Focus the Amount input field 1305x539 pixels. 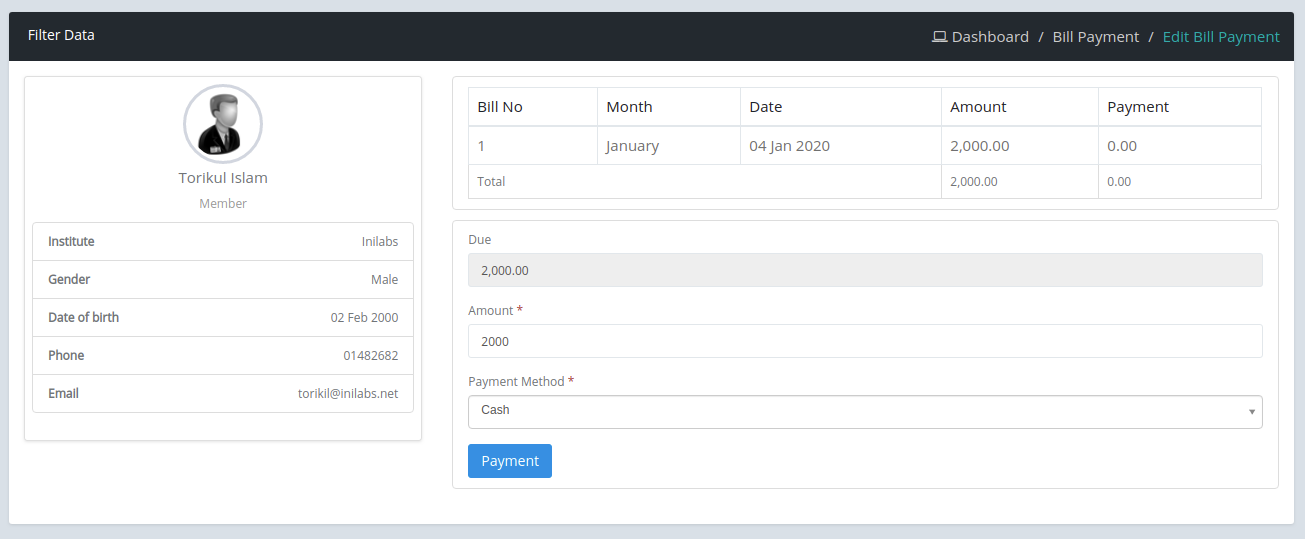(865, 341)
